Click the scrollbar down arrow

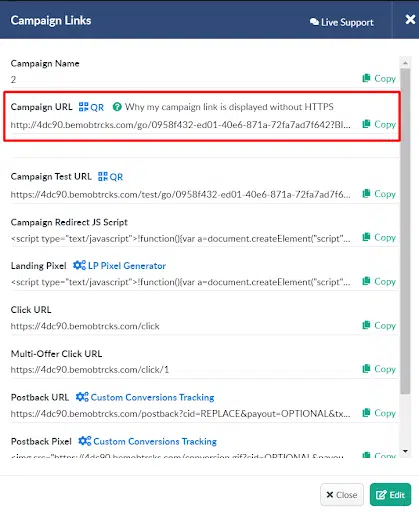(405, 451)
